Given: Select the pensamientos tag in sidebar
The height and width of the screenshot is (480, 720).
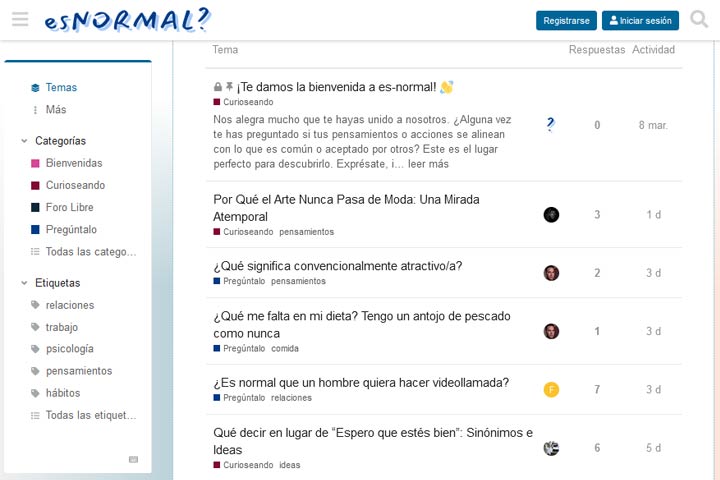Looking at the screenshot, I should pyautogui.click(x=79, y=371).
